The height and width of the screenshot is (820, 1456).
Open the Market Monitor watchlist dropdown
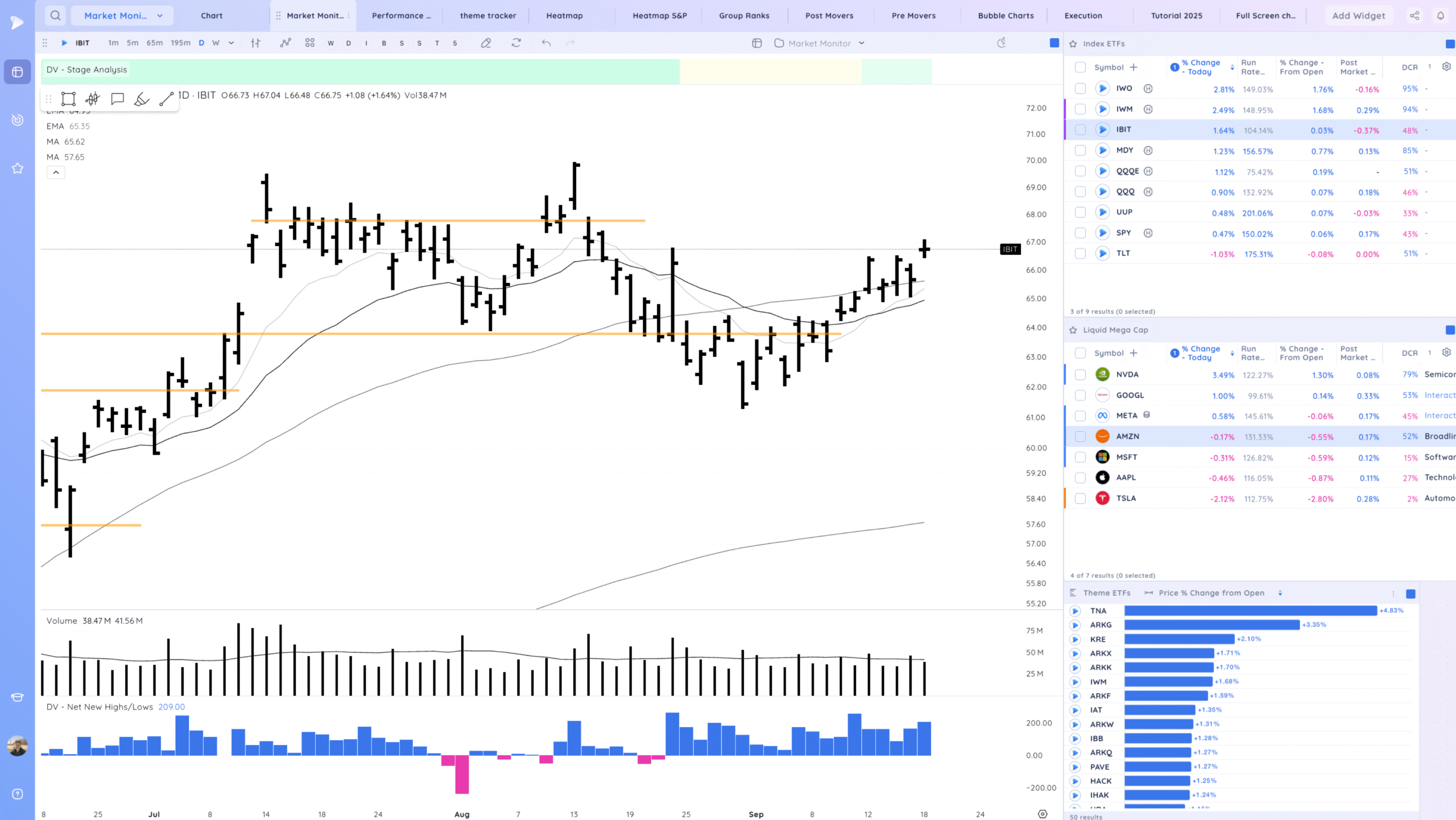click(861, 43)
